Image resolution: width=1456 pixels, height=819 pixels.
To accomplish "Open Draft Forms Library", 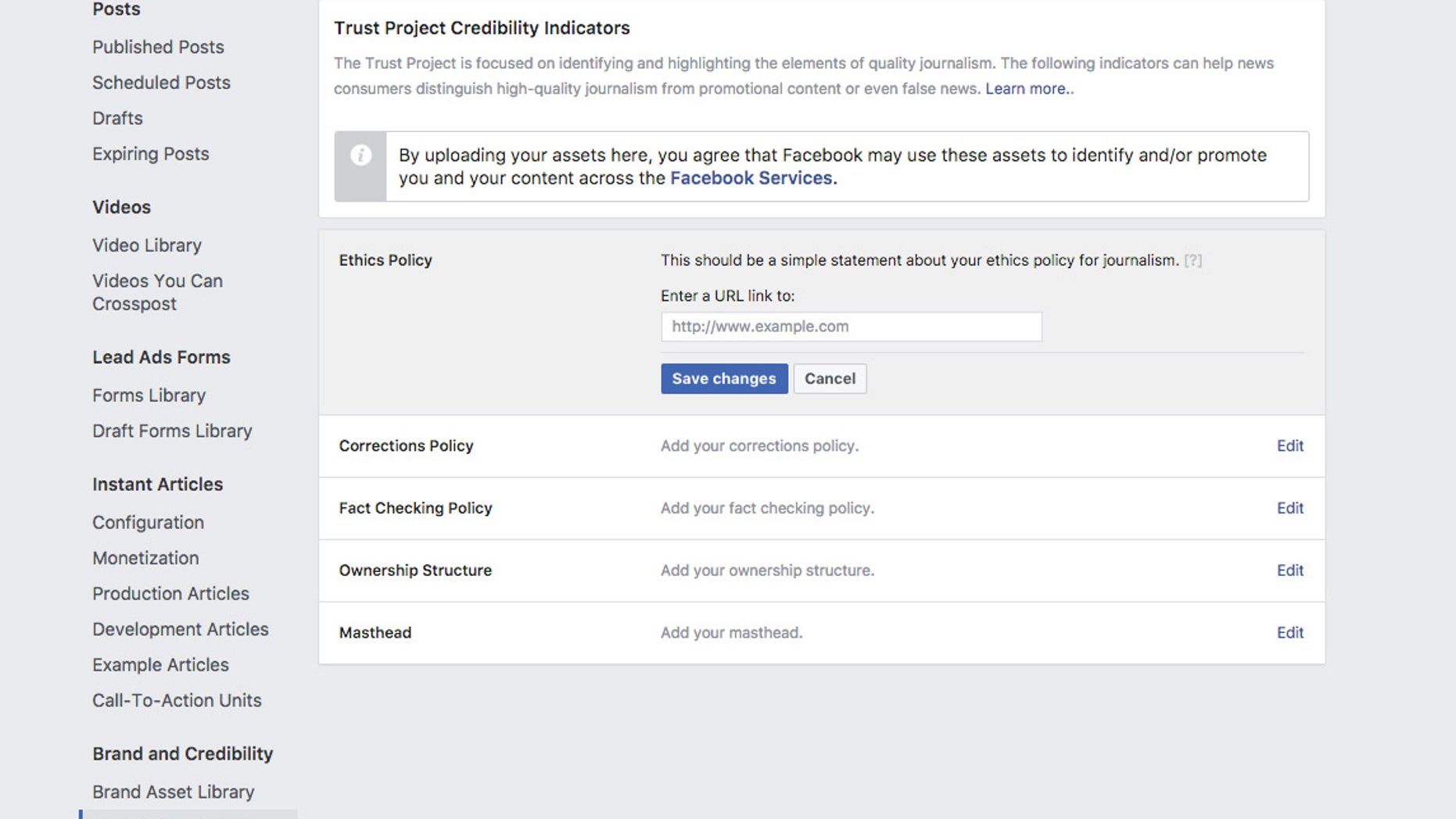I will coord(172,431).
